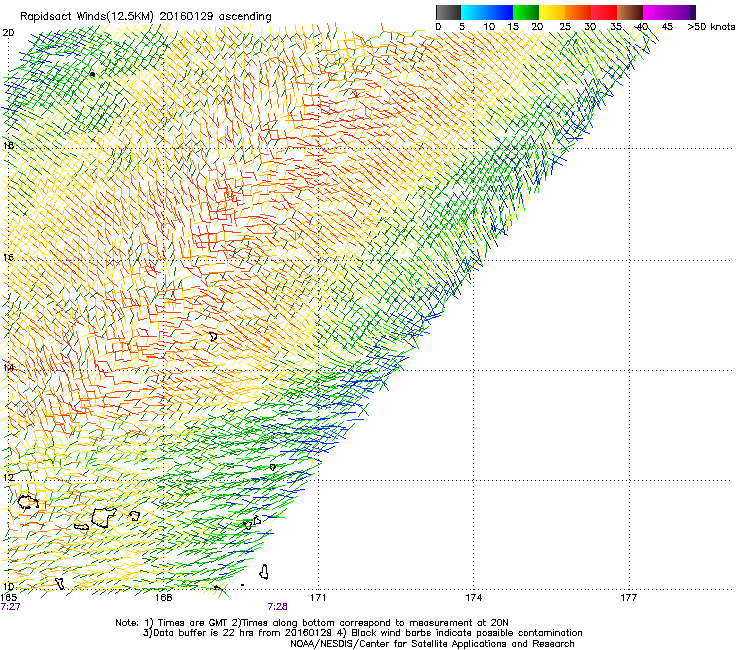Click the cyan-blue 5-15 knots color segment
The width and height of the screenshot is (740, 650).
[x=487, y=12]
